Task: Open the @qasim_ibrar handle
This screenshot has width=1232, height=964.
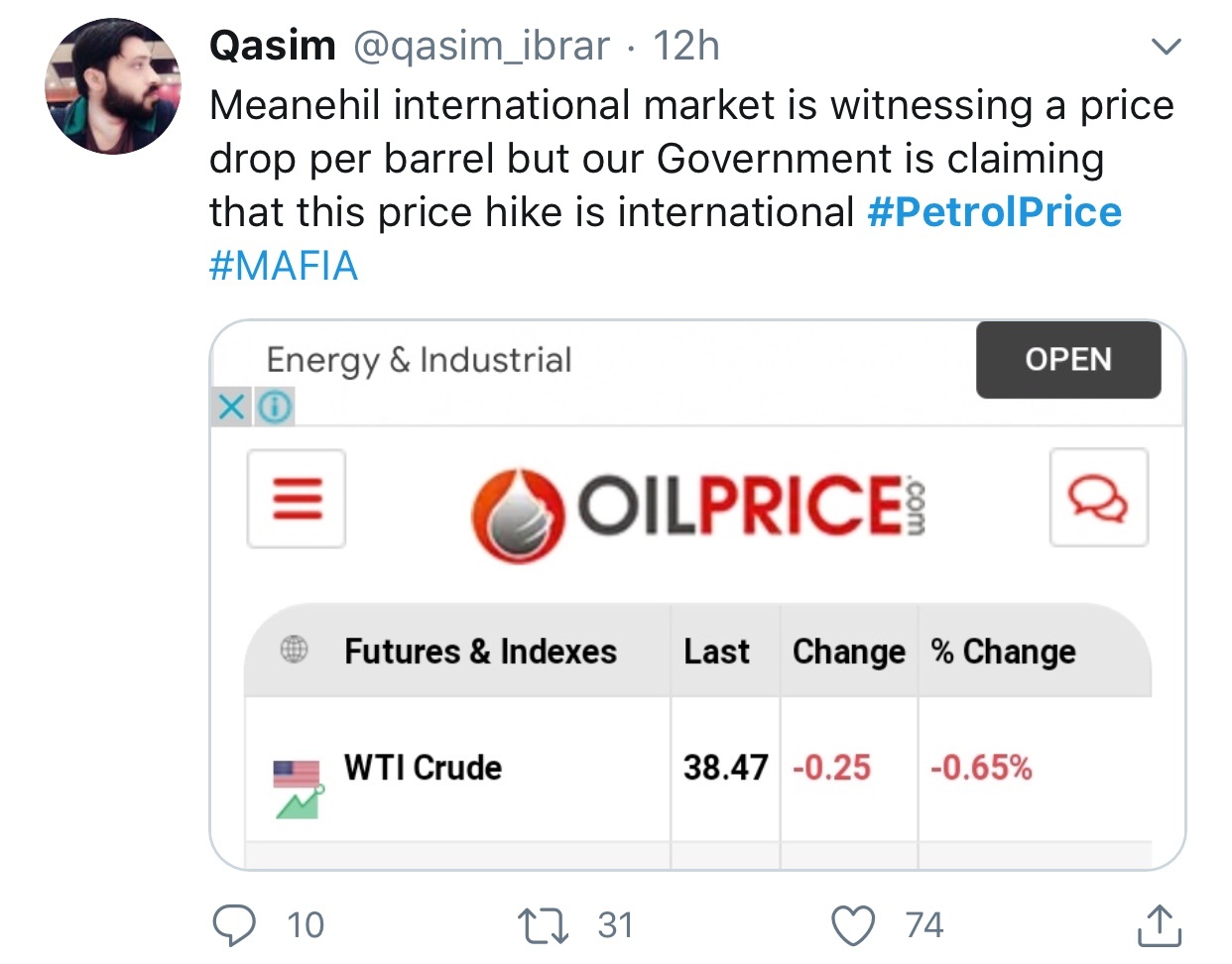Action: click(x=482, y=46)
